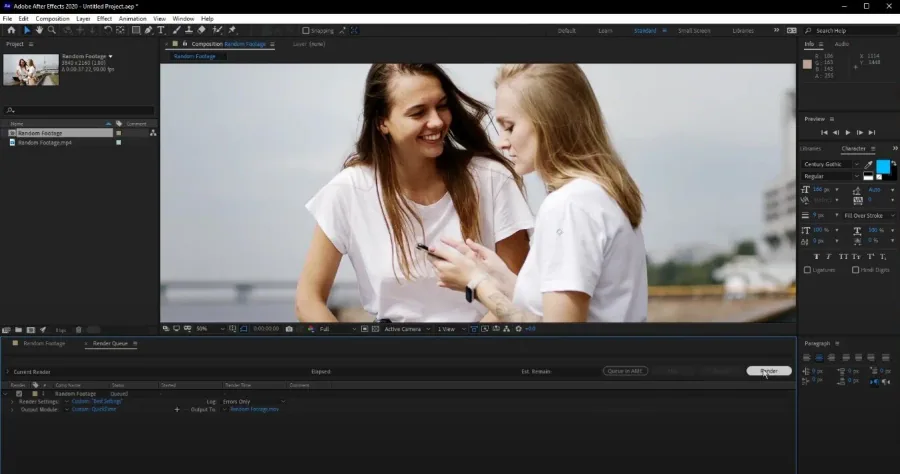The width and height of the screenshot is (900, 474).
Task: Select the Zoom magnifier tool
Action: click(52, 30)
